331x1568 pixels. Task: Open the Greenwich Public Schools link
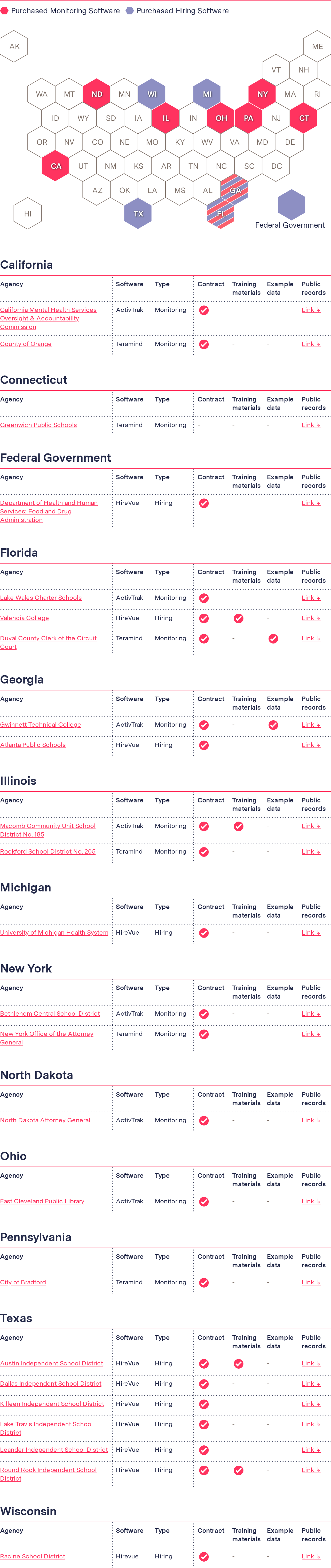[38, 425]
